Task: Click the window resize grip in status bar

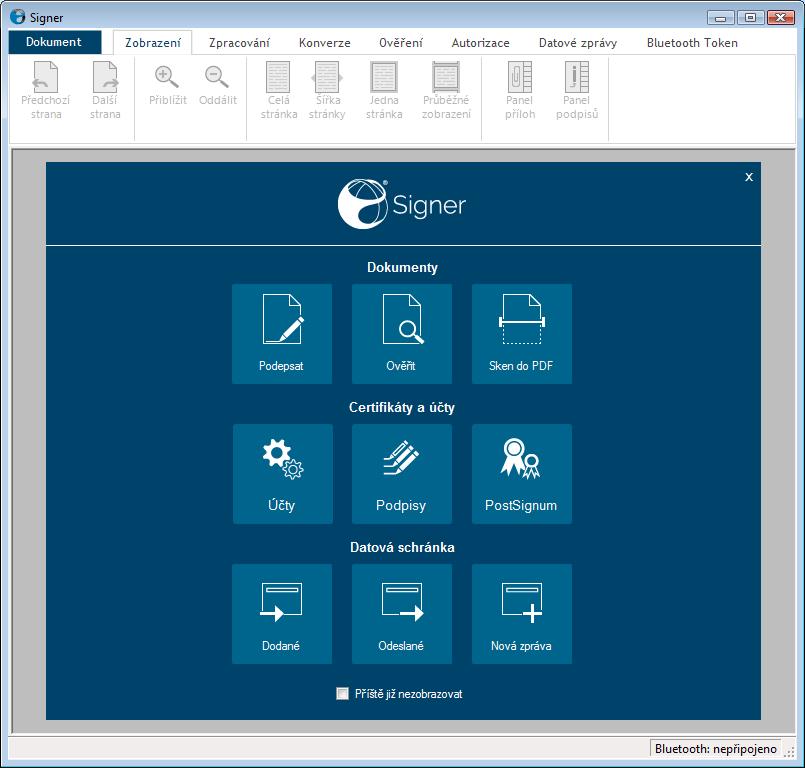Action: [x=790, y=752]
